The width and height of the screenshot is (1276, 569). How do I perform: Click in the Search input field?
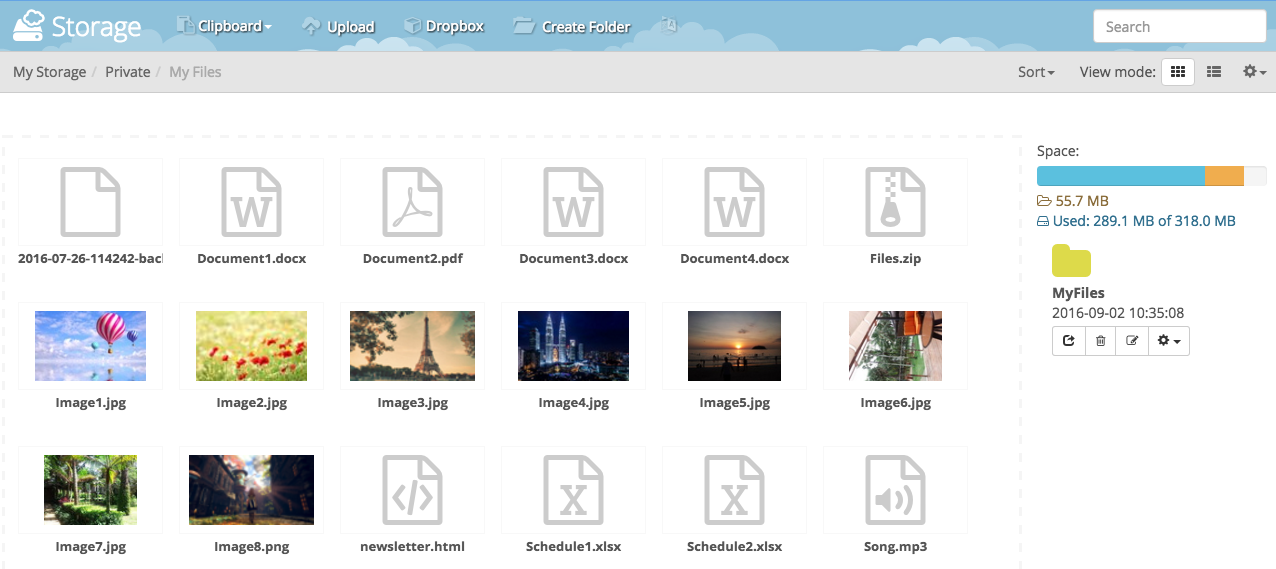click(1179, 27)
